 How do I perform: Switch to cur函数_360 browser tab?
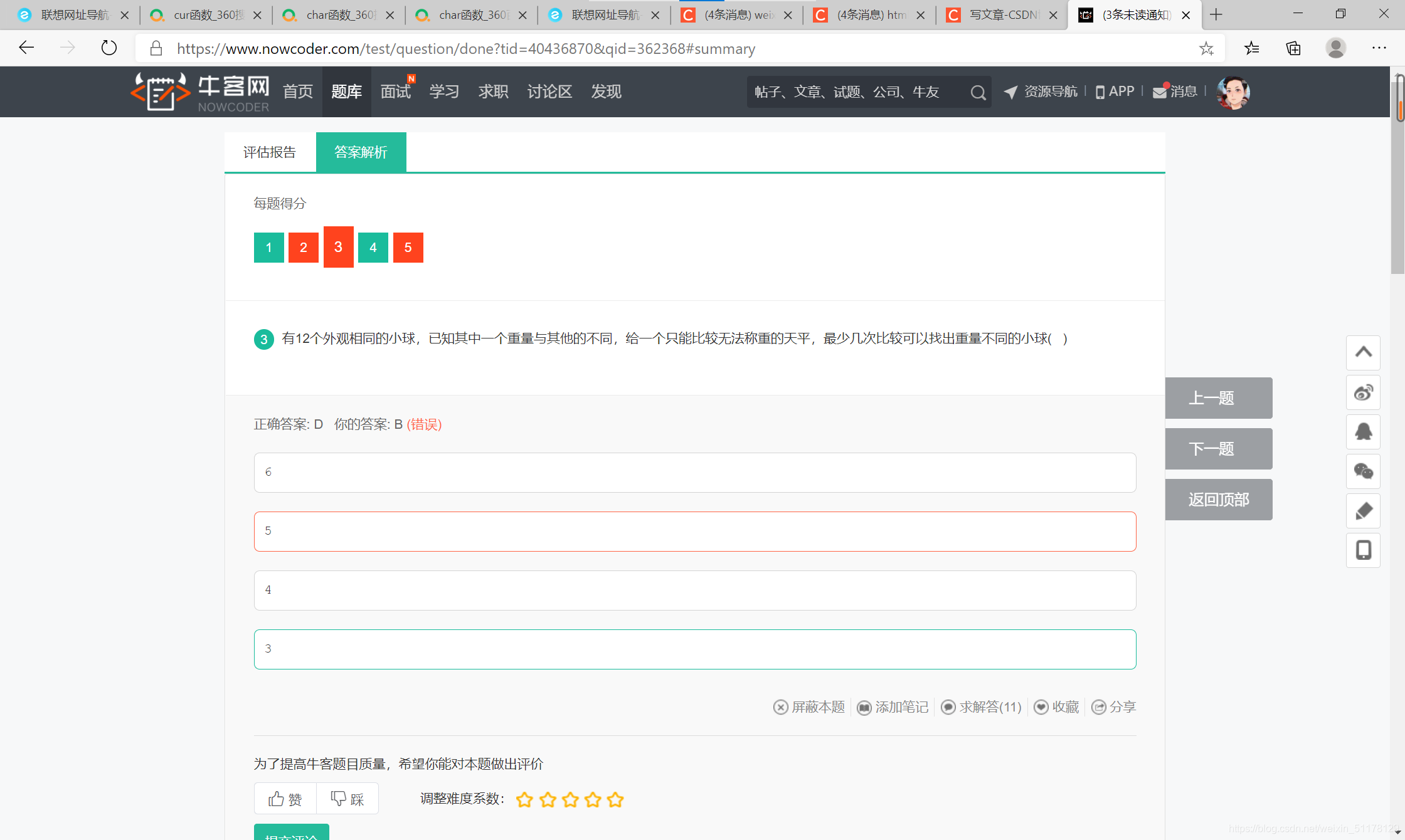pos(206,15)
